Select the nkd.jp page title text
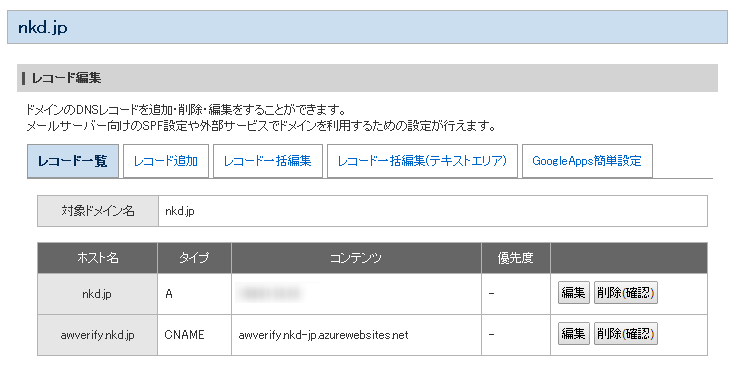 pyautogui.click(x=43, y=27)
